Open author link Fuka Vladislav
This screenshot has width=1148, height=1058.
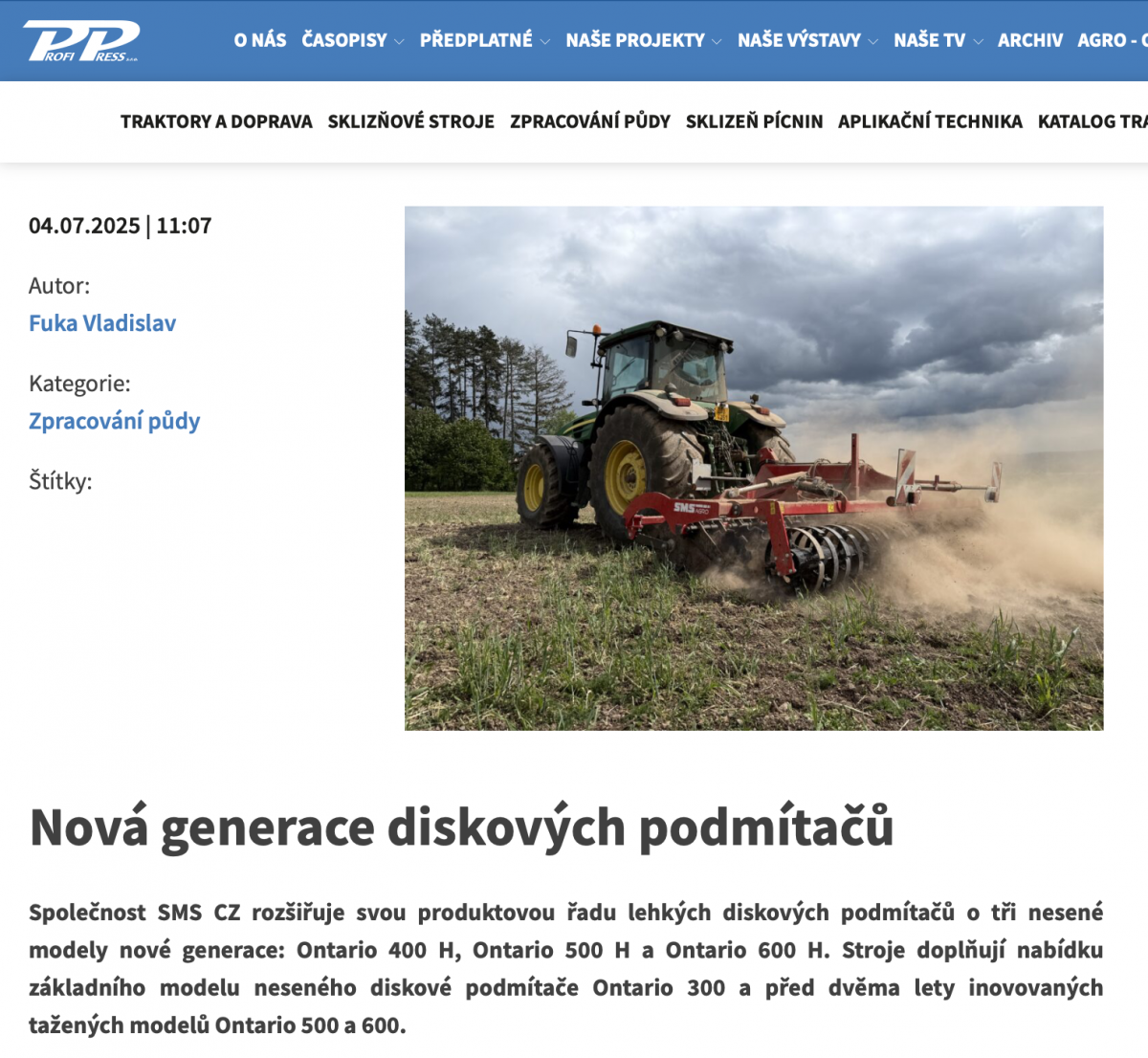point(102,323)
